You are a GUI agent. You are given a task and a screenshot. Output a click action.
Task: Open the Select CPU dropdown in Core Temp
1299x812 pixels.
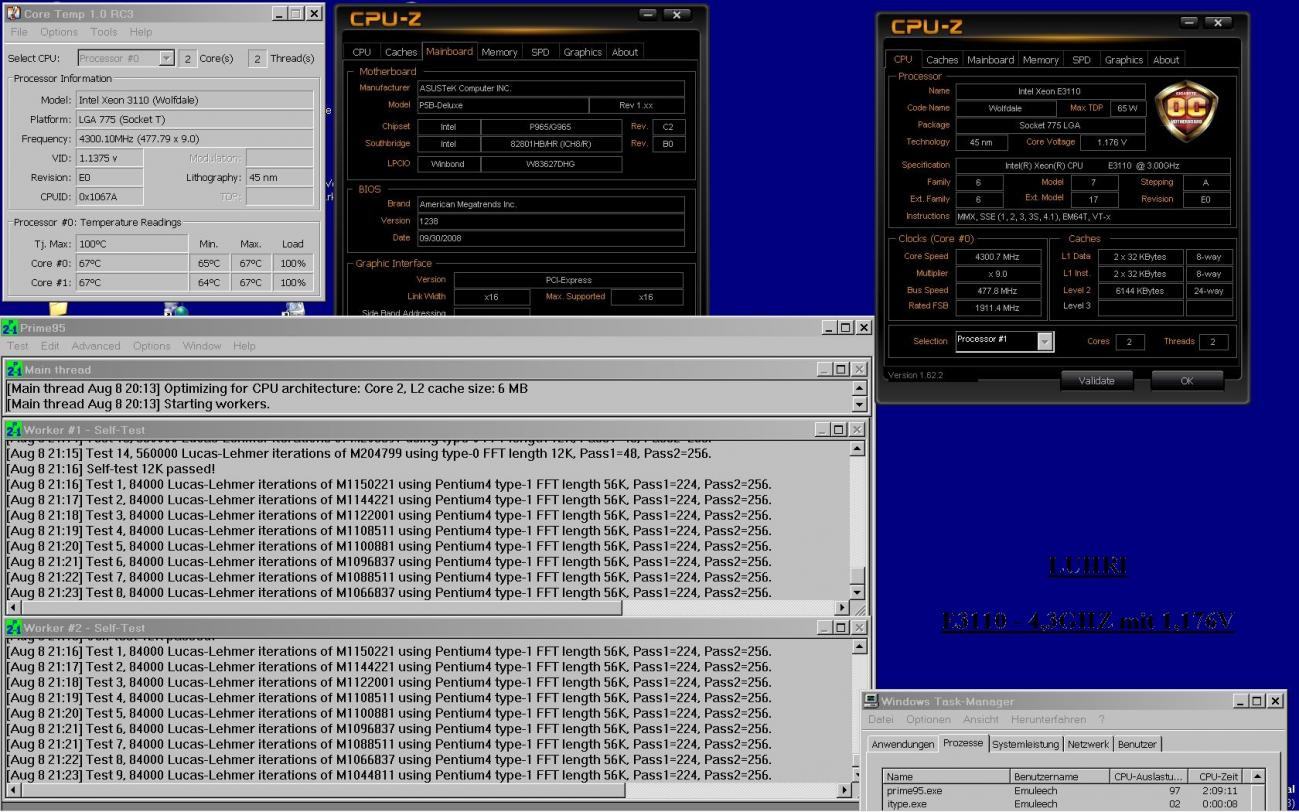point(166,58)
